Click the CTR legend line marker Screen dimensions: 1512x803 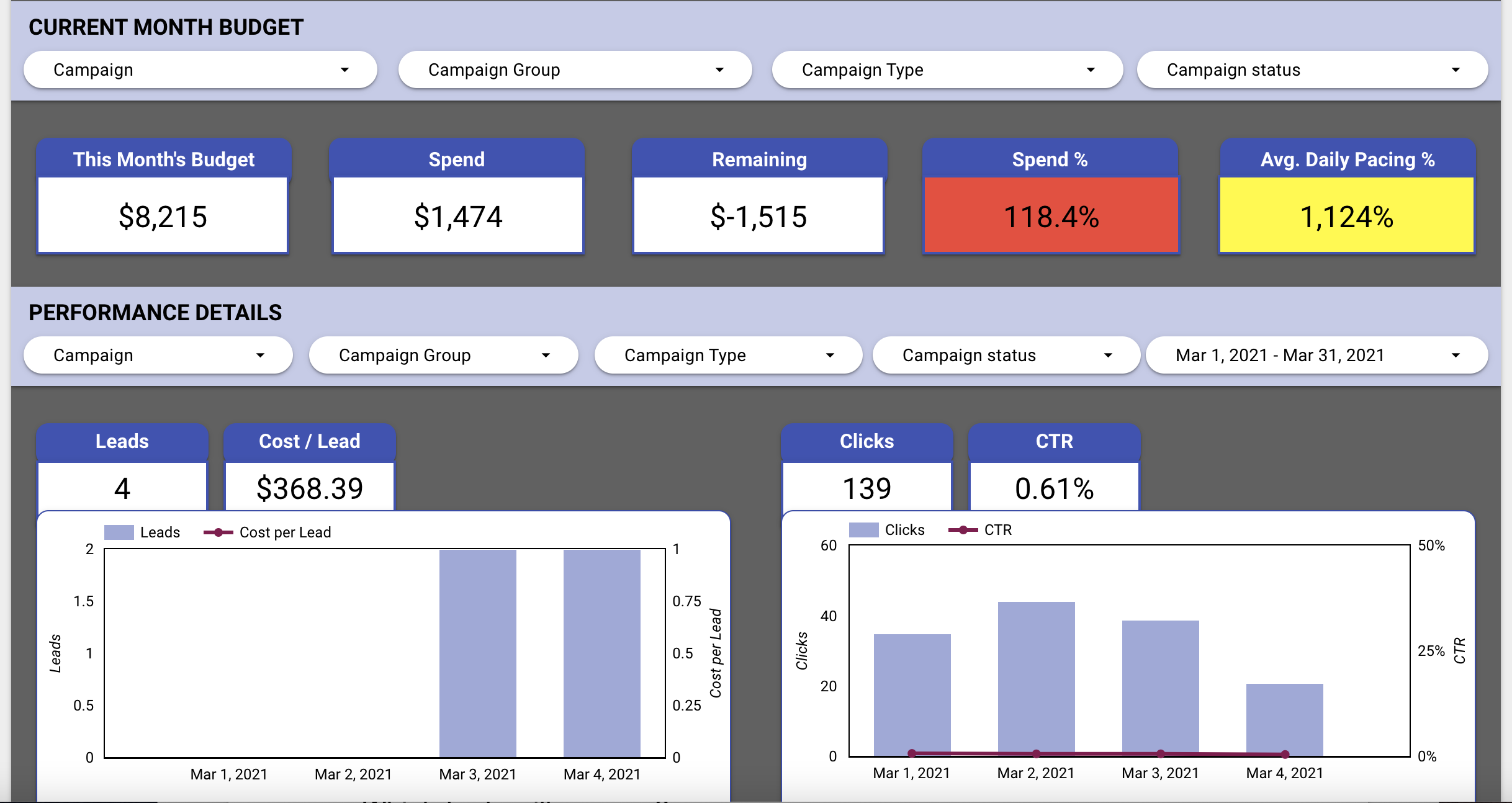coord(963,530)
